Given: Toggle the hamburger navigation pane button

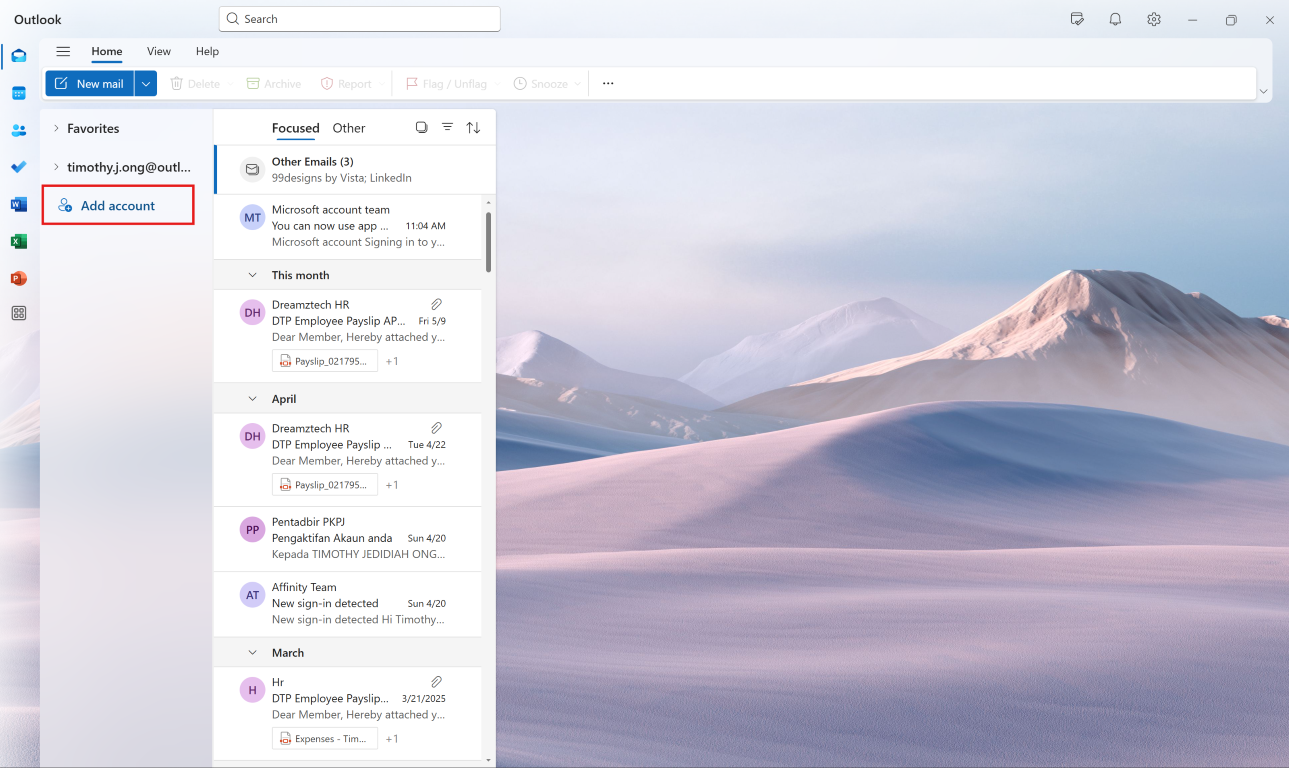Looking at the screenshot, I should [x=63, y=51].
